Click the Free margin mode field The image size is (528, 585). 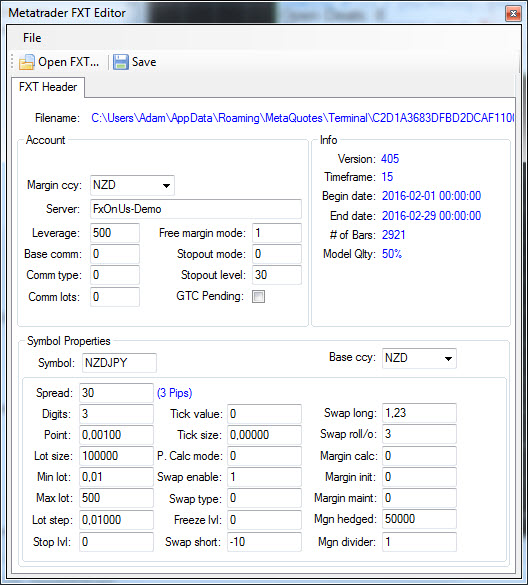click(x=277, y=233)
